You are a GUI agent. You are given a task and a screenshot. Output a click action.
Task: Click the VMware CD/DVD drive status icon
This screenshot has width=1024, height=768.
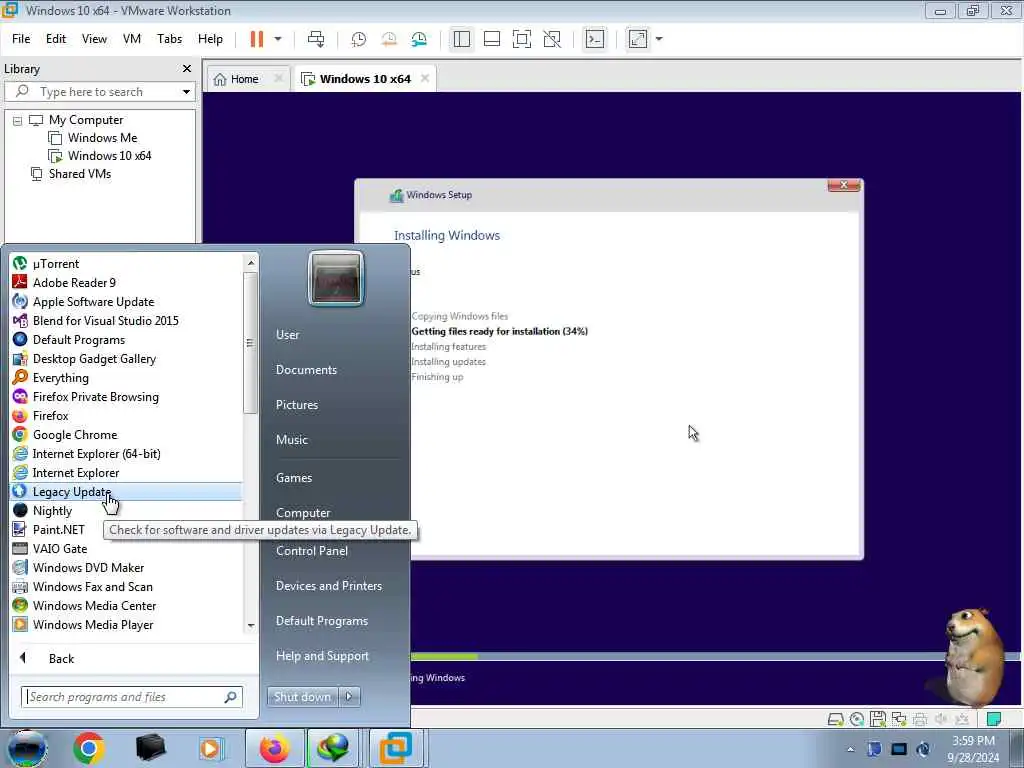[x=857, y=719]
